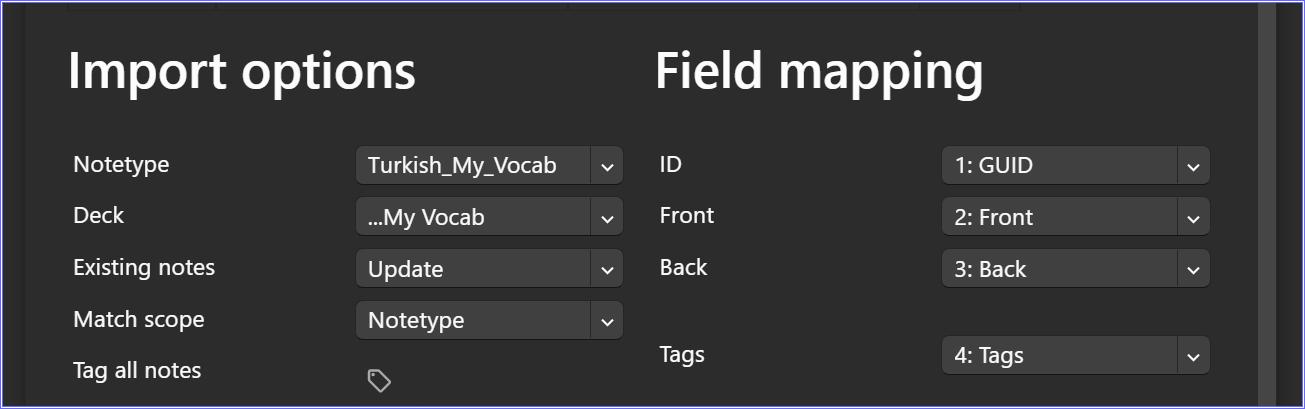Click the Front field label
This screenshot has width=1305, height=409.
coord(687,215)
